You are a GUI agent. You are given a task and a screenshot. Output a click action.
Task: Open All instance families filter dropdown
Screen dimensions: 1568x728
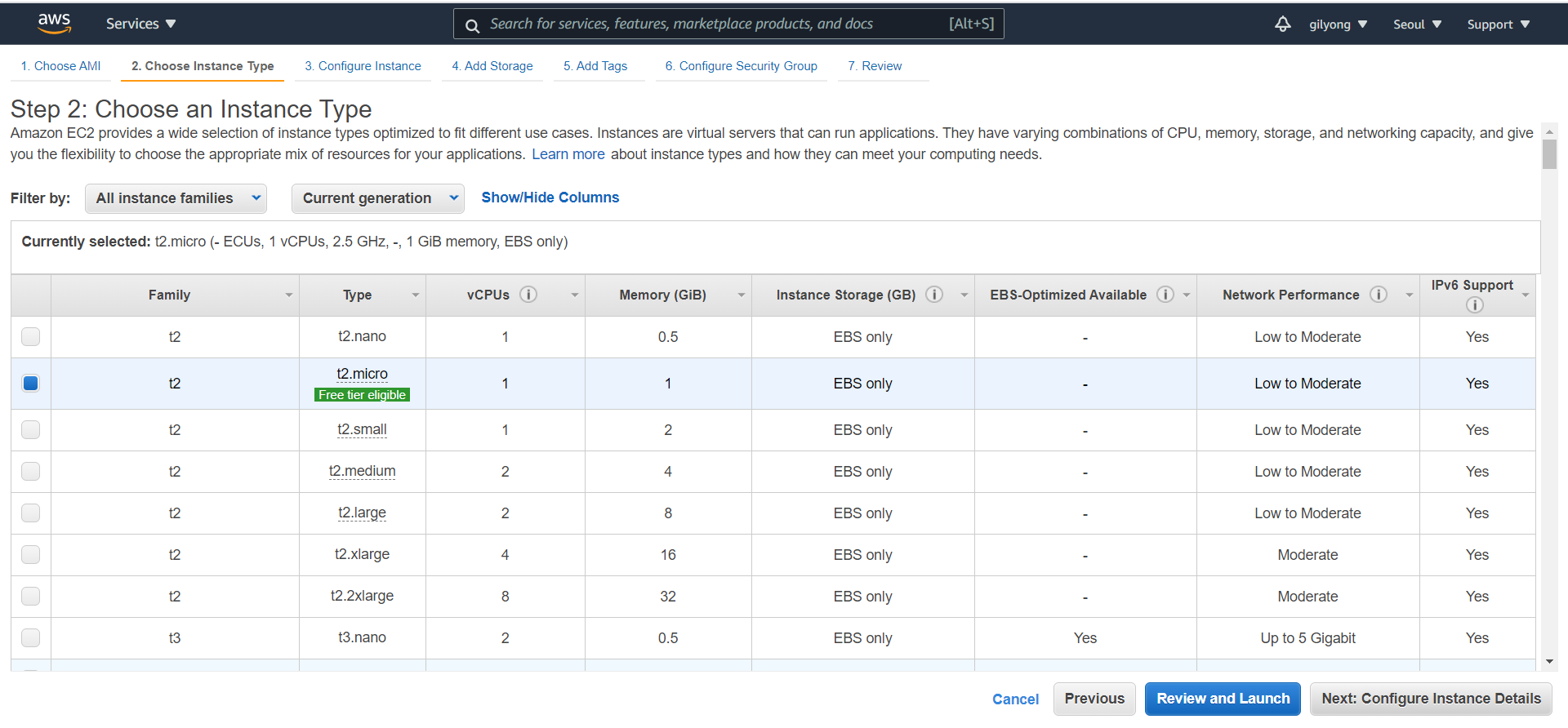click(176, 198)
